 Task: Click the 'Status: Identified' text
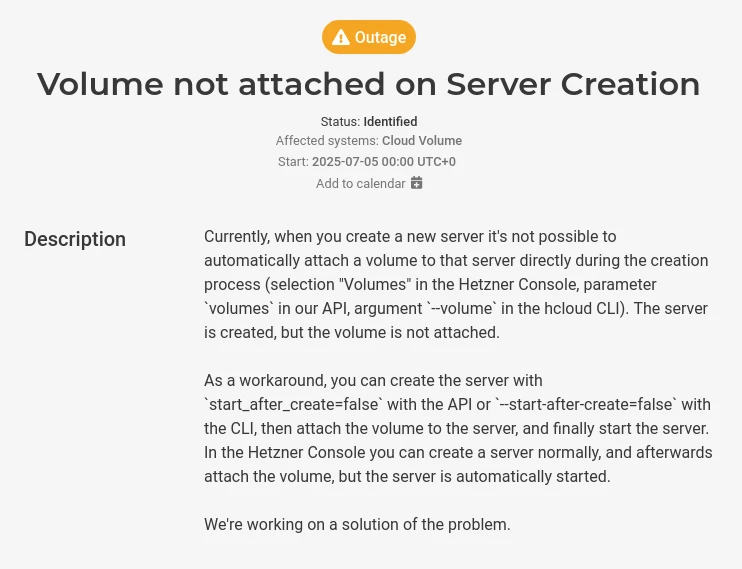pyautogui.click(x=369, y=122)
